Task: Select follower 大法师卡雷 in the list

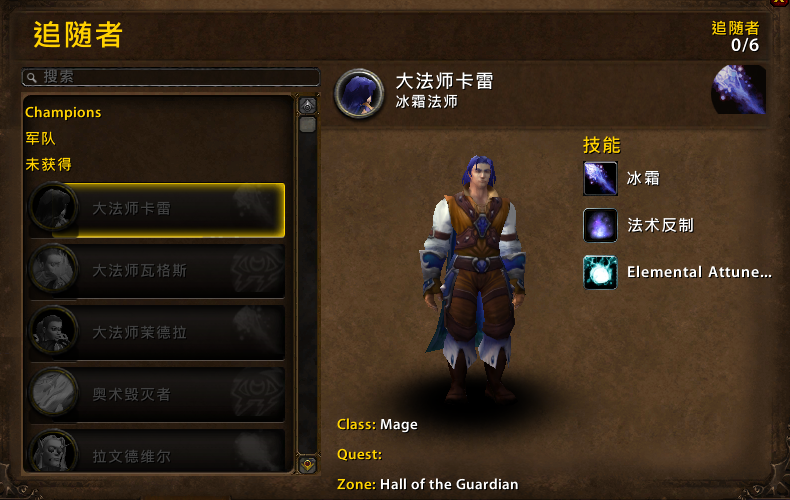Action: tap(157, 210)
